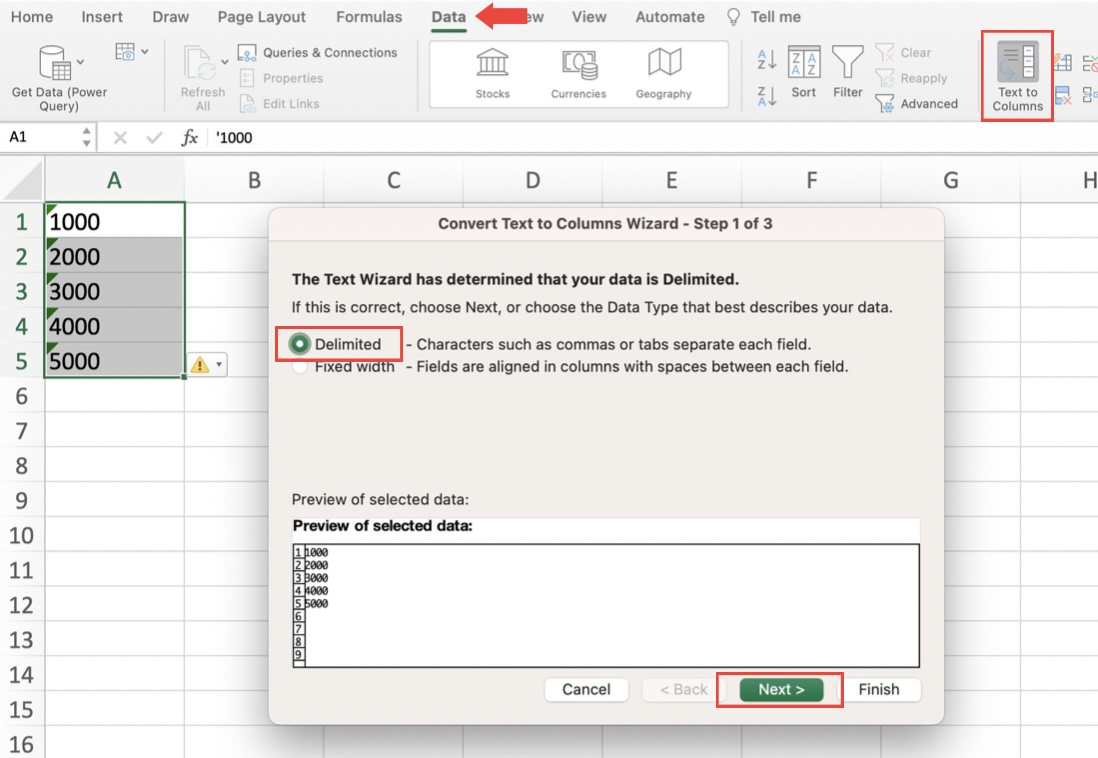Click the formula bar showing '1000
Image resolution: width=1098 pixels, height=758 pixels.
(x=651, y=137)
